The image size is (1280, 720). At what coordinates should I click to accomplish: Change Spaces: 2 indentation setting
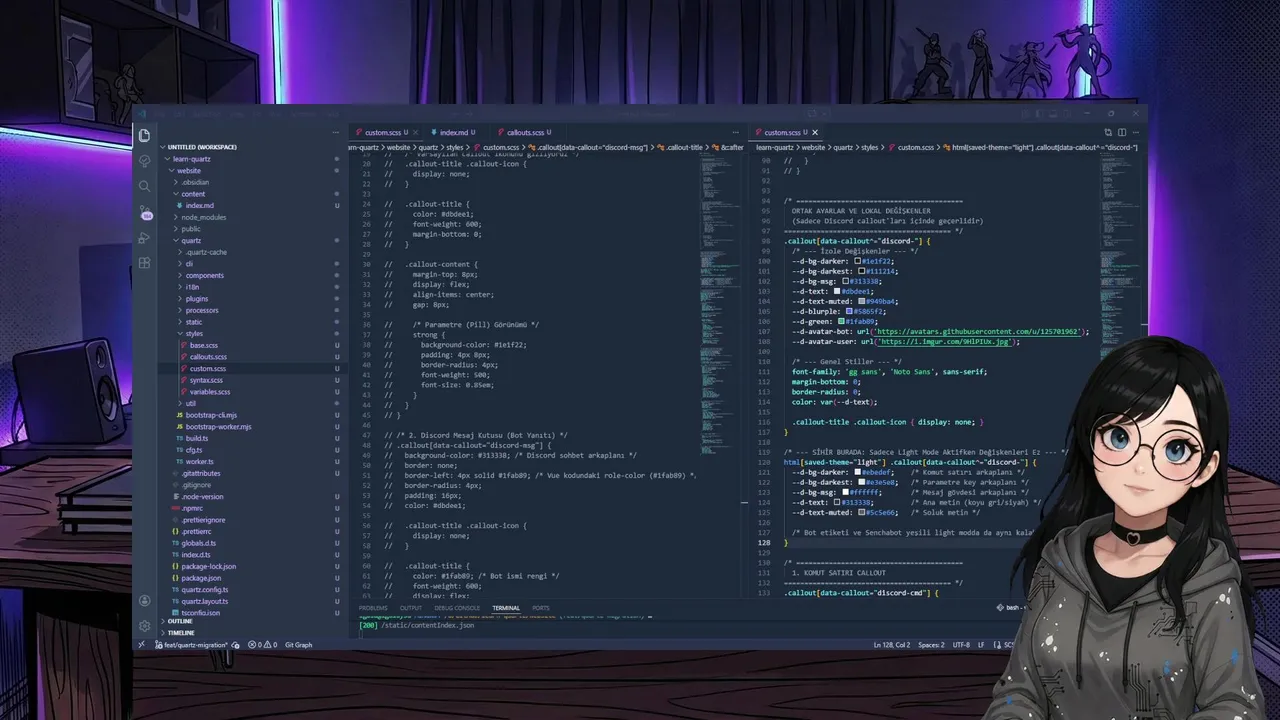[931, 645]
